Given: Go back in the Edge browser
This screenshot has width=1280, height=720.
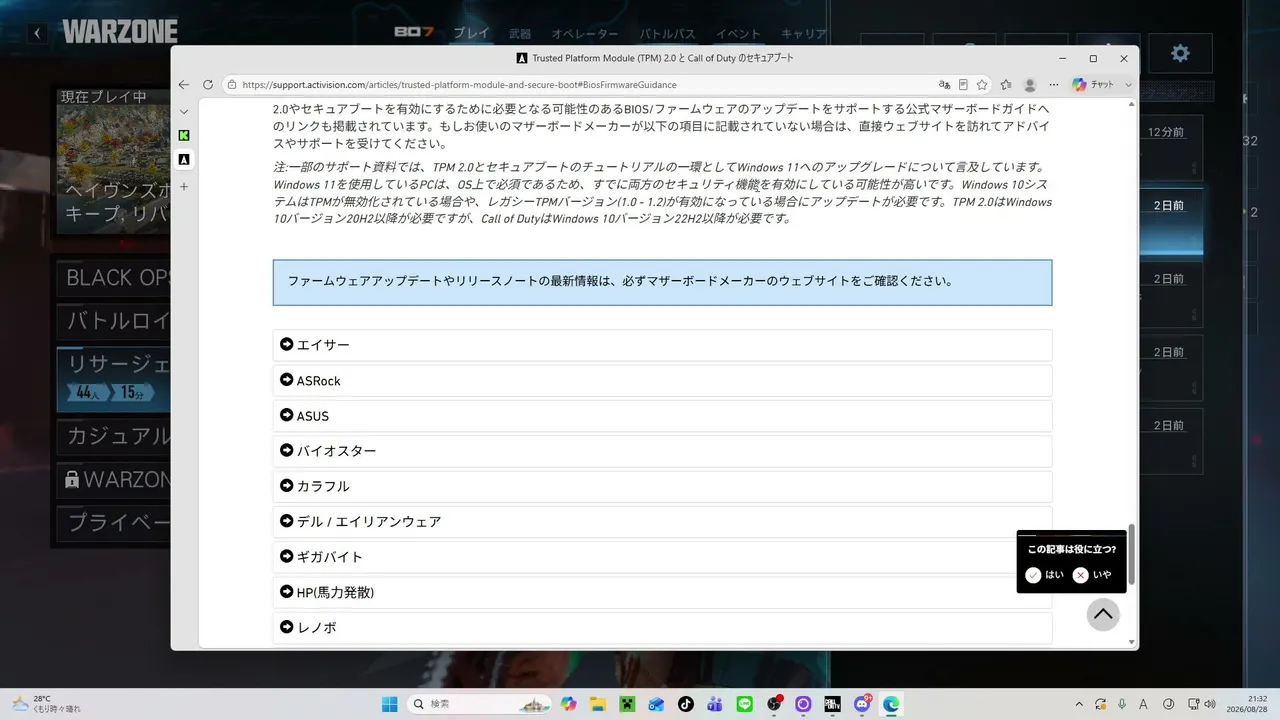Looking at the screenshot, I should pos(184,85).
